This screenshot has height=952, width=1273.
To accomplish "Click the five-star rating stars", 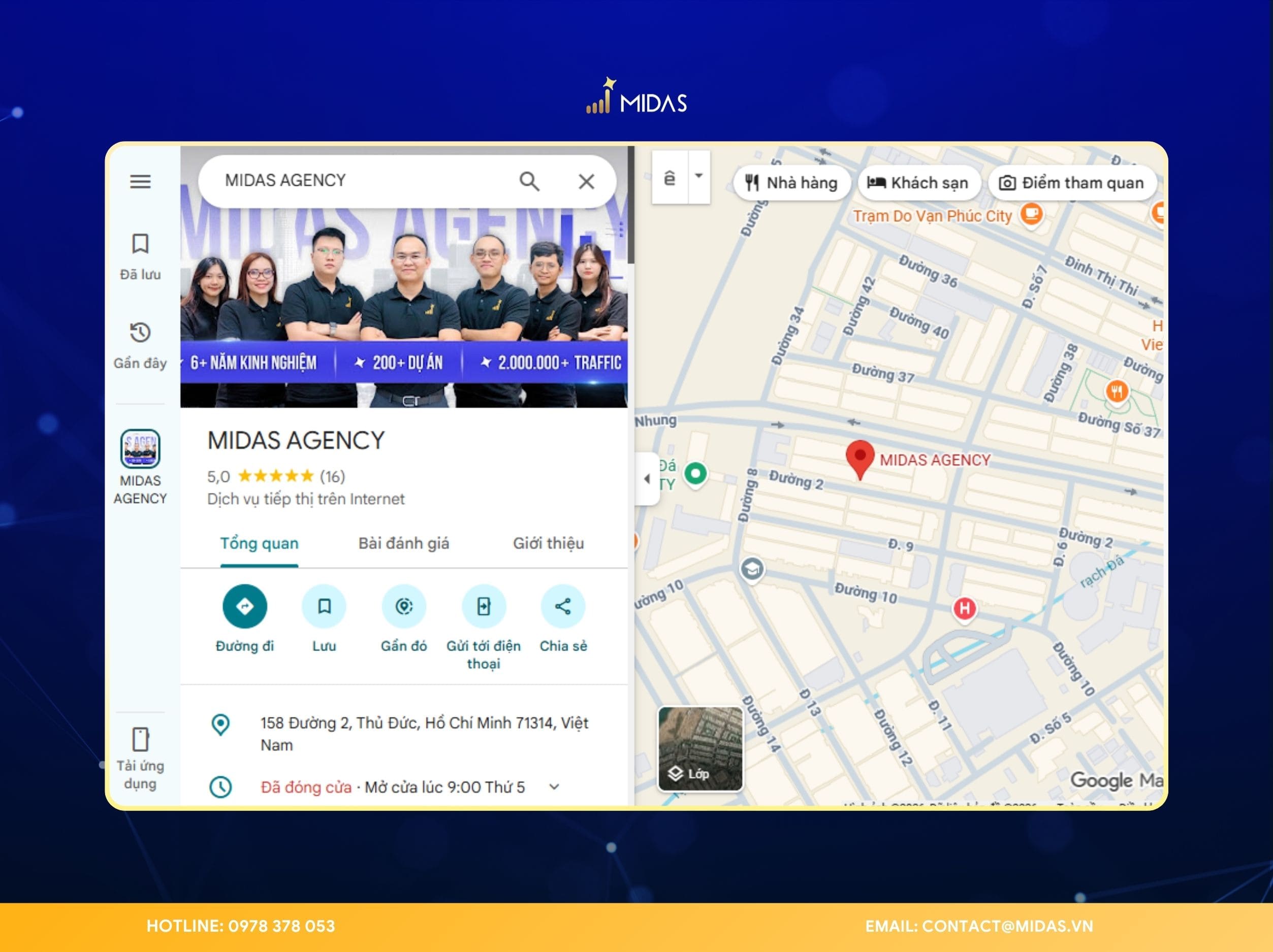I will point(276,476).
